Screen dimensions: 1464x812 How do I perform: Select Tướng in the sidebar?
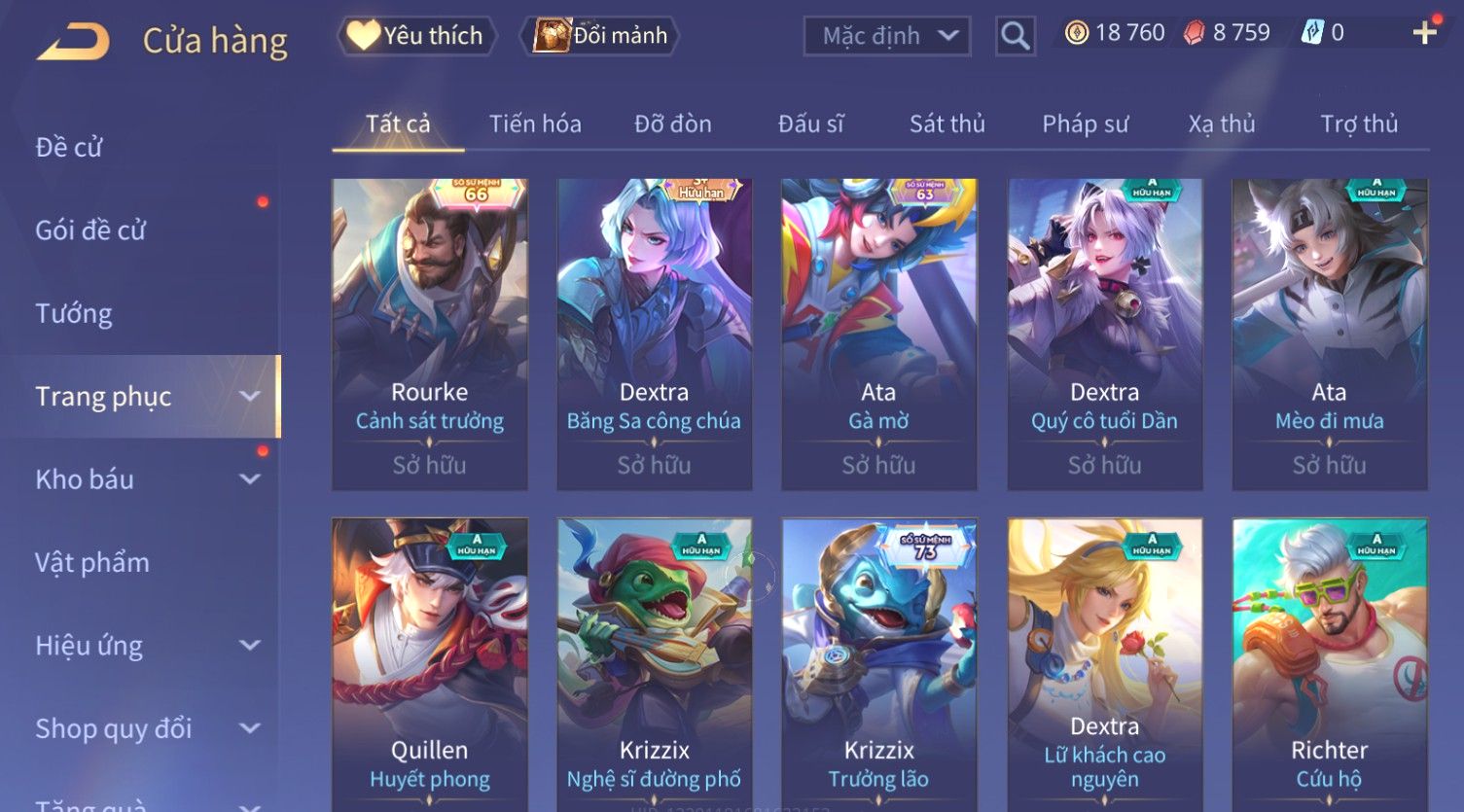(74, 313)
